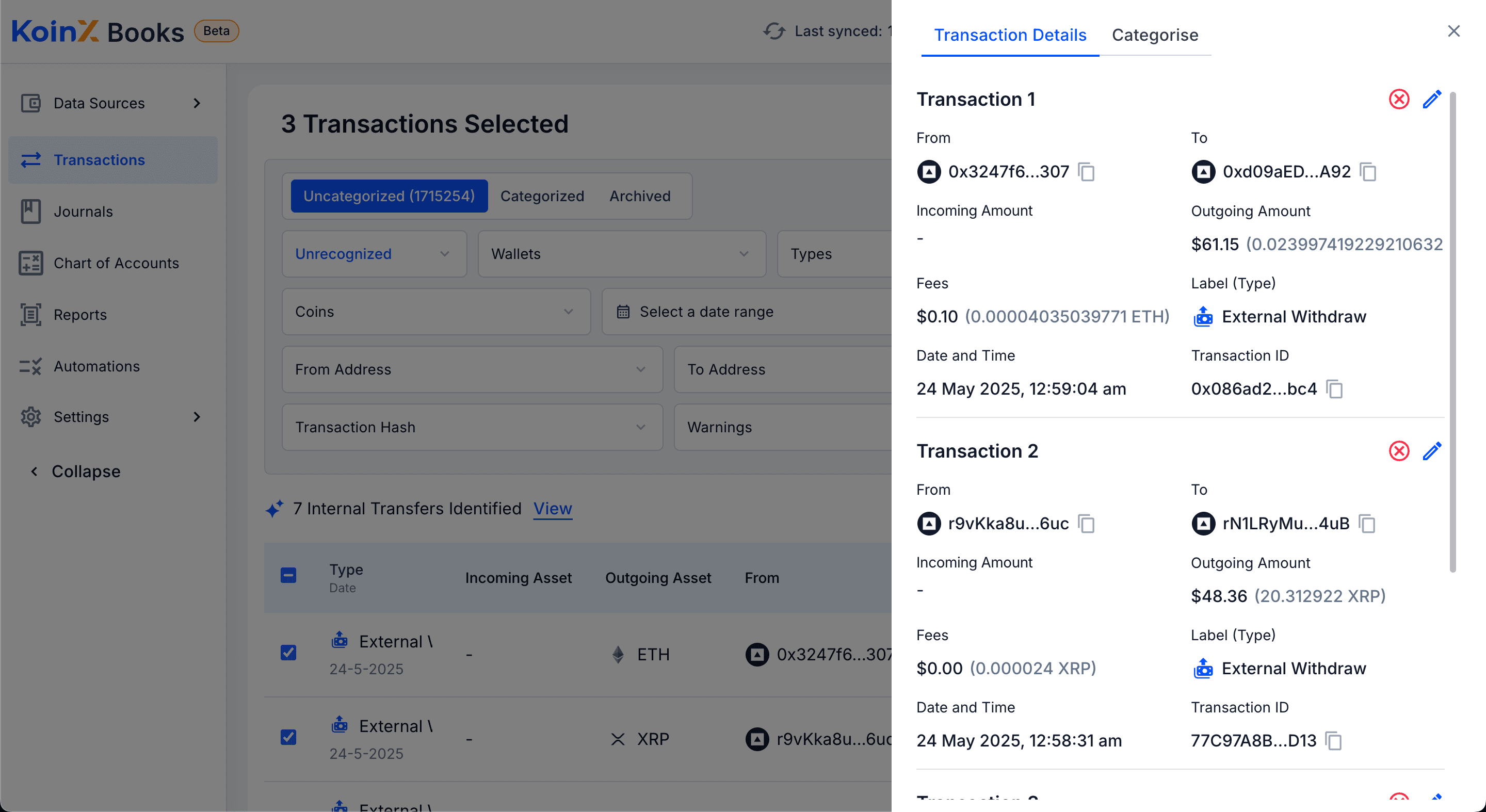Click the sync refresh icon
This screenshot has height=812, width=1486.
pyautogui.click(x=774, y=31)
